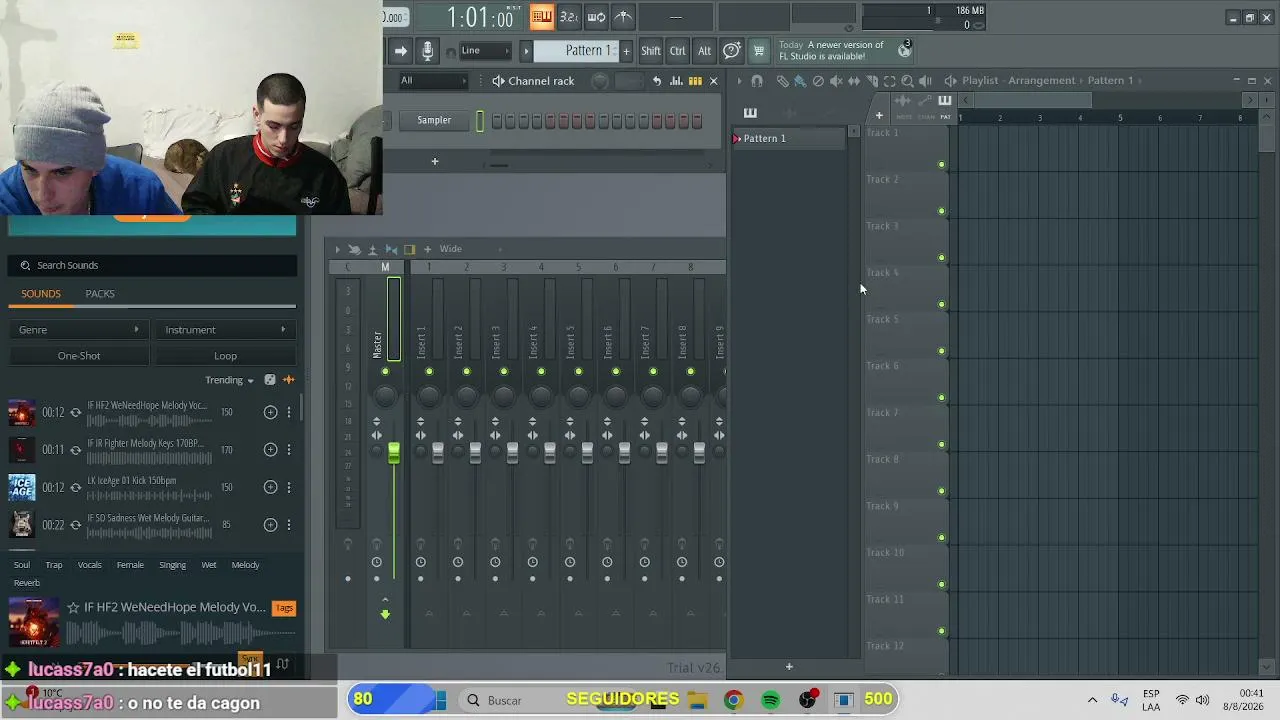Mute Track 2 with its green LED
The height and width of the screenshot is (720, 1280).
[x=941, y=211]
